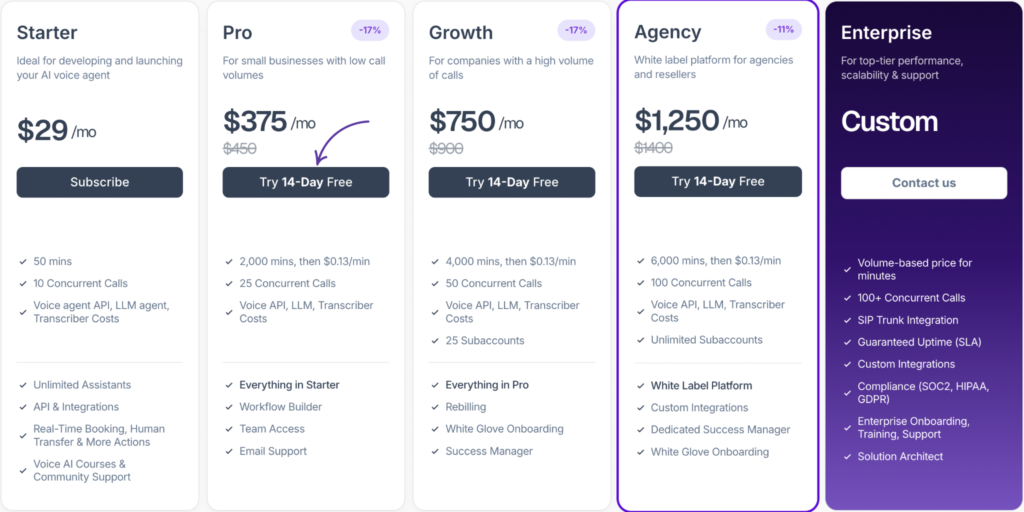Click checkmark icon beside Workflow Builder
The image size is (1024, 512).
point(229,407)
